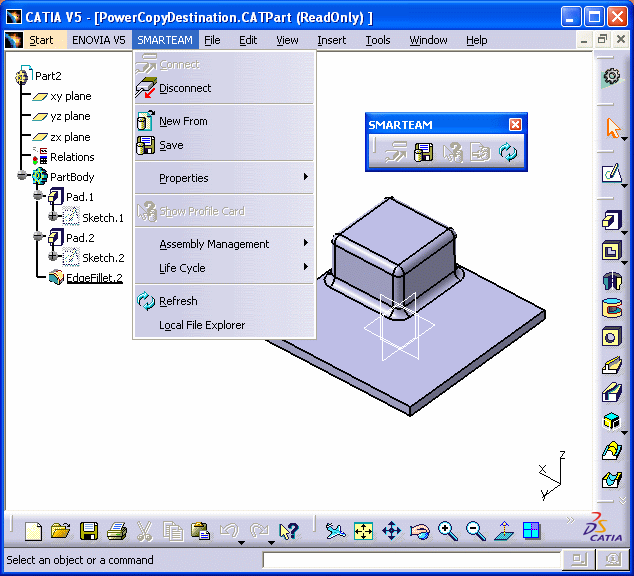Click the Zoom In magnifier icon
Viewport: 634px width, 576px height.
(x=447, y=531)
